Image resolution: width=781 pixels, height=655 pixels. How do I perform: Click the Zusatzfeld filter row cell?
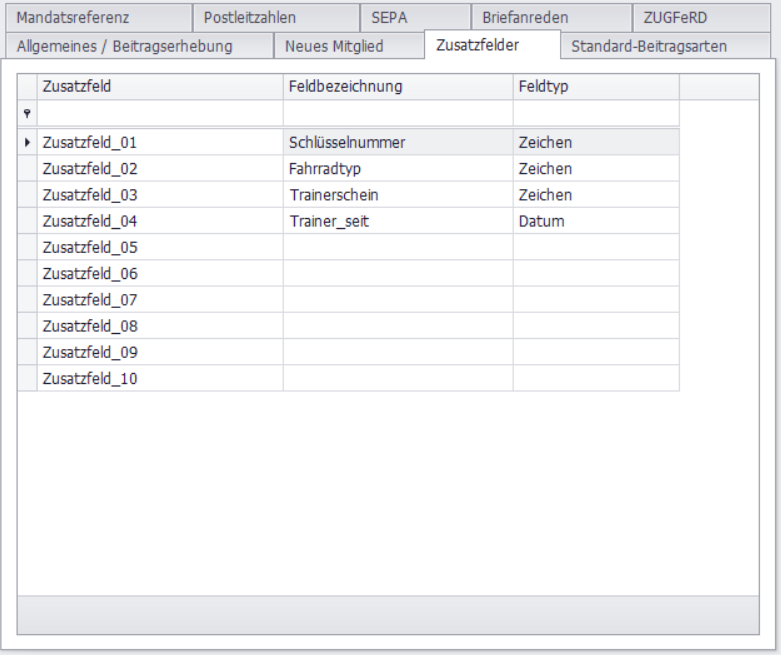pos(159,114)
